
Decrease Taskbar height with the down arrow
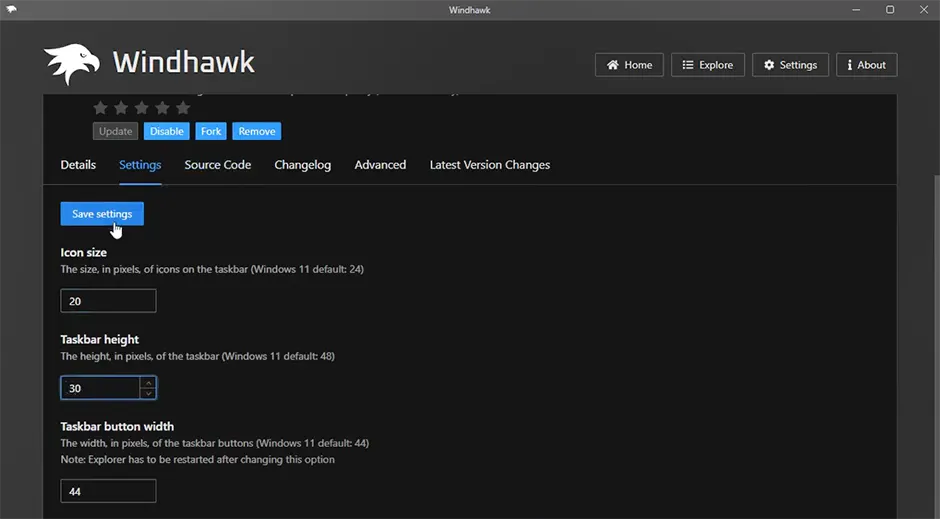click(148, 393)
